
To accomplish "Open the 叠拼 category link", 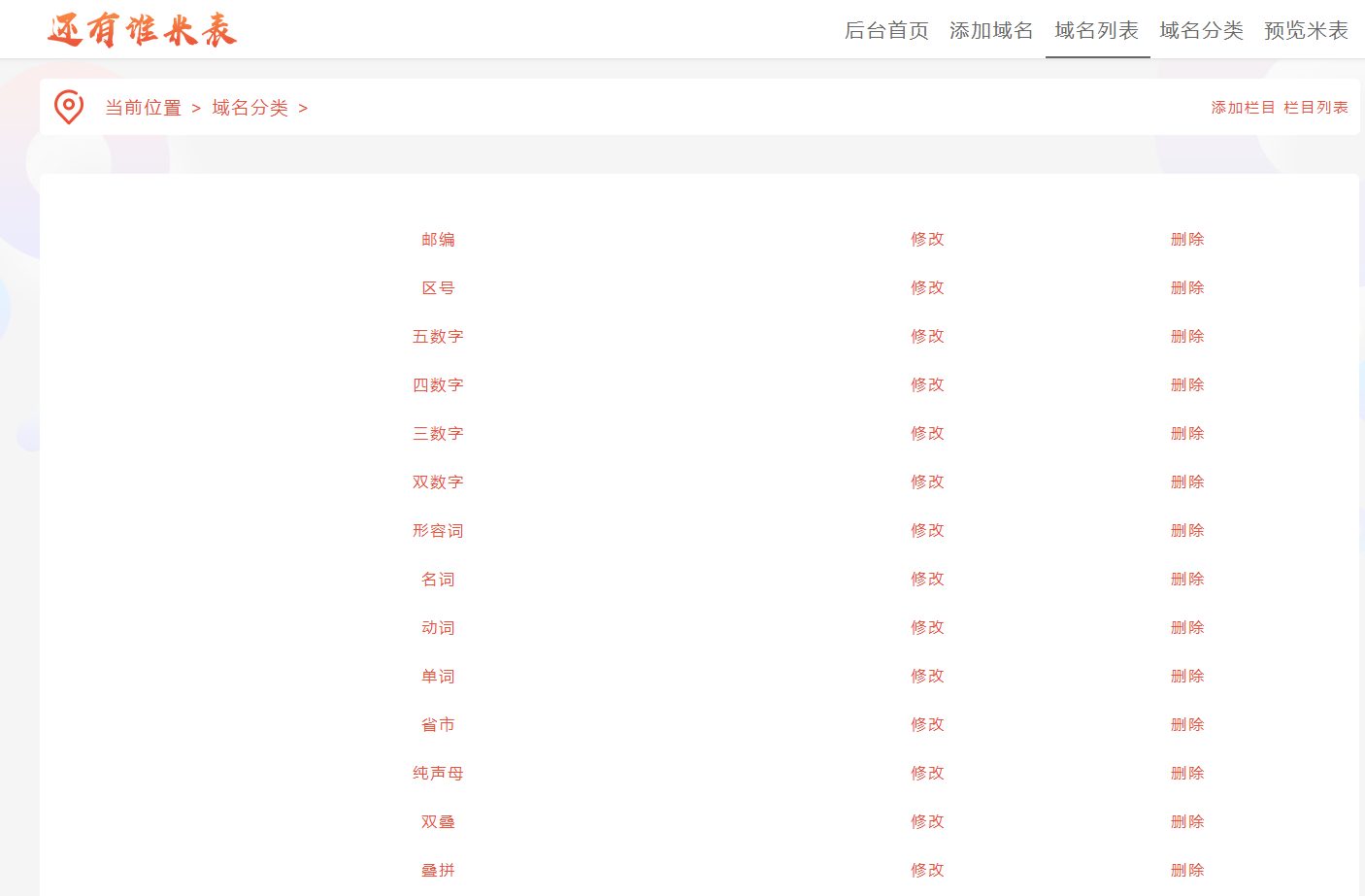I will click(438, 871).
